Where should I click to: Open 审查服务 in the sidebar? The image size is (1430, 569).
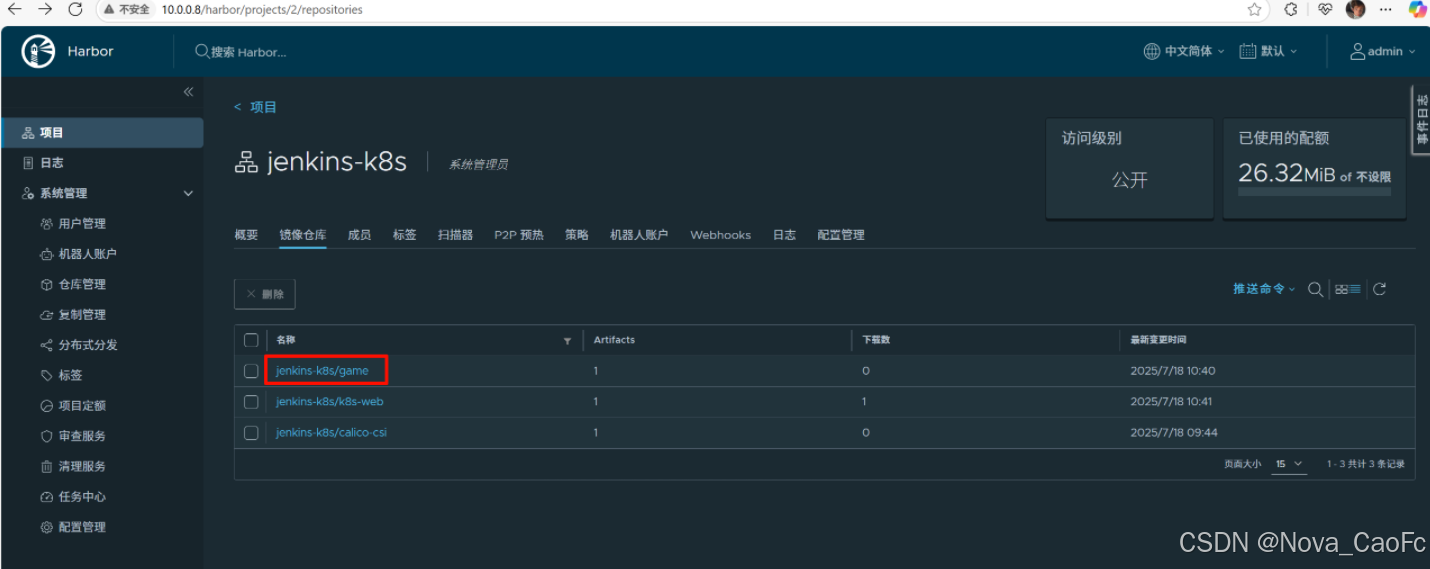(x=82, y=436)
